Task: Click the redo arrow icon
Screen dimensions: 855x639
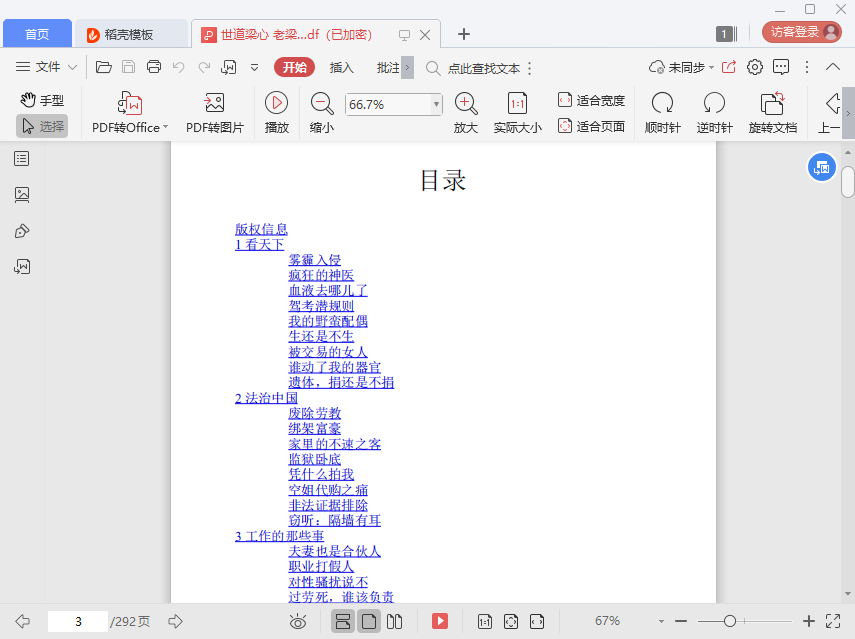Action: click(204, 67)
